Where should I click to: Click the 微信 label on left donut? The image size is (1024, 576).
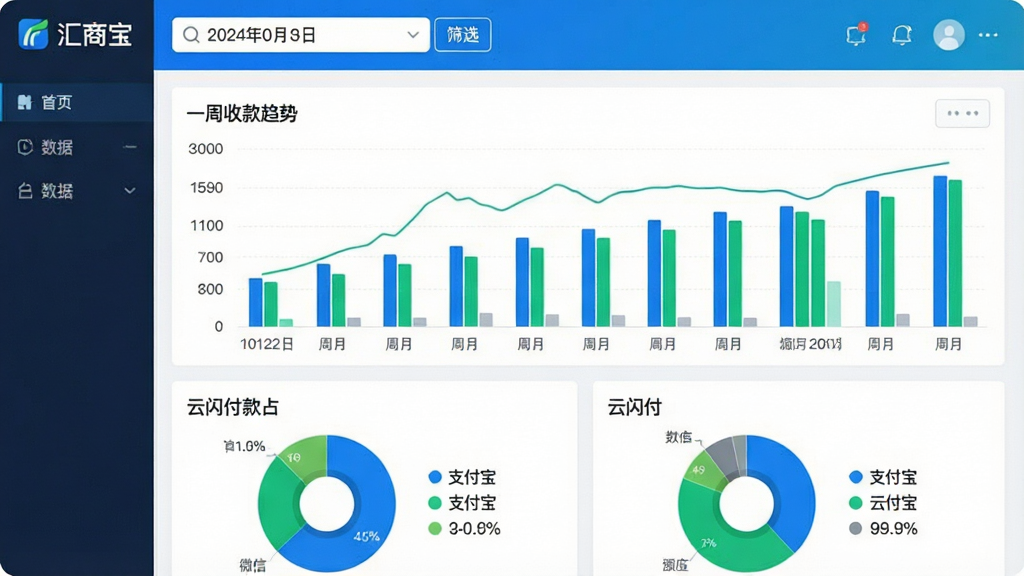[x=253, y=565]
